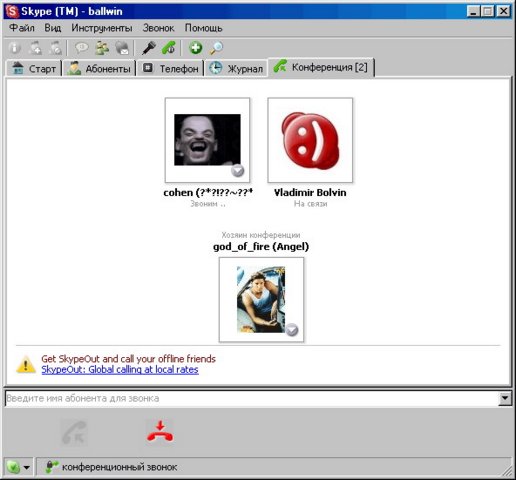Hang up with red phone button
Viewport: 516px width, 480px height.
(x=160, y=432)
